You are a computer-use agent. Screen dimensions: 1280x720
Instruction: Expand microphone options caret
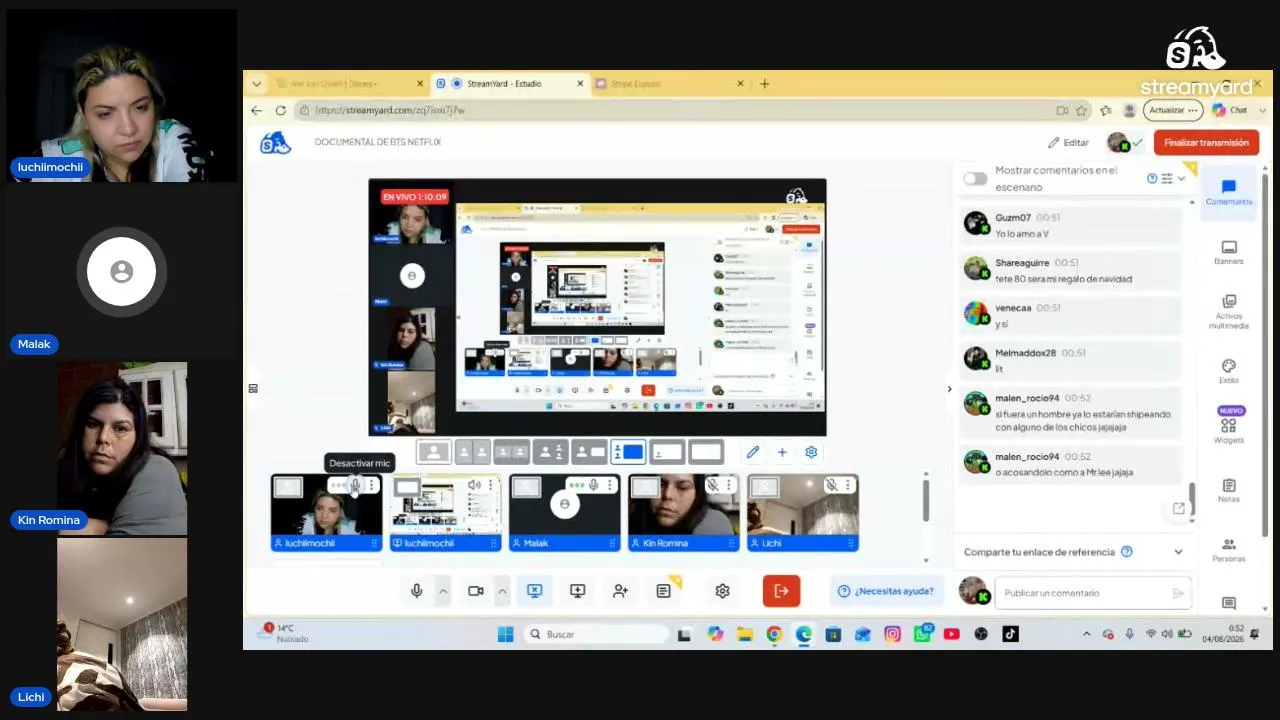(443, 591)
